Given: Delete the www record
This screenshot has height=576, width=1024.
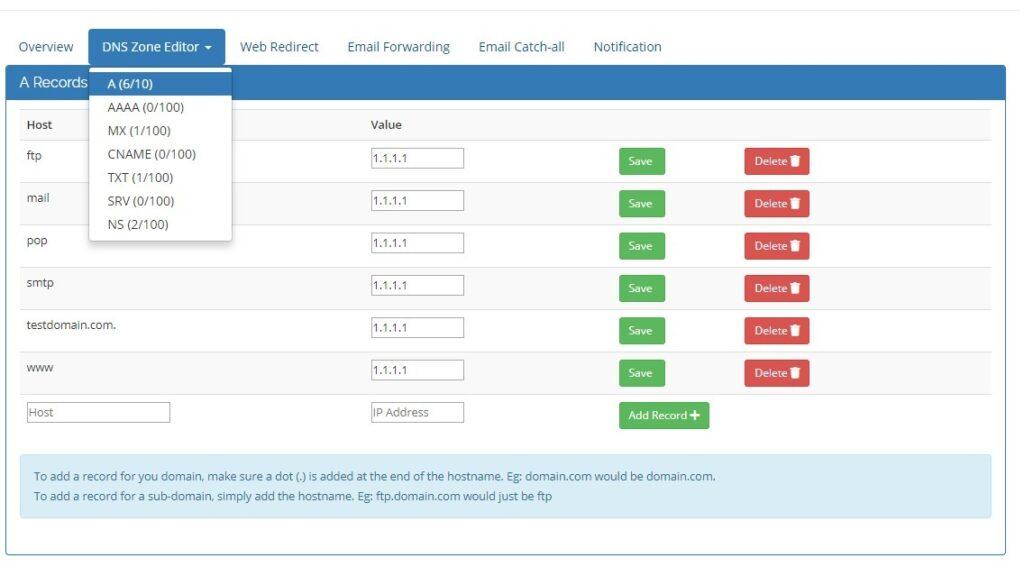Looking at the screenshot, I should (776, 373).
